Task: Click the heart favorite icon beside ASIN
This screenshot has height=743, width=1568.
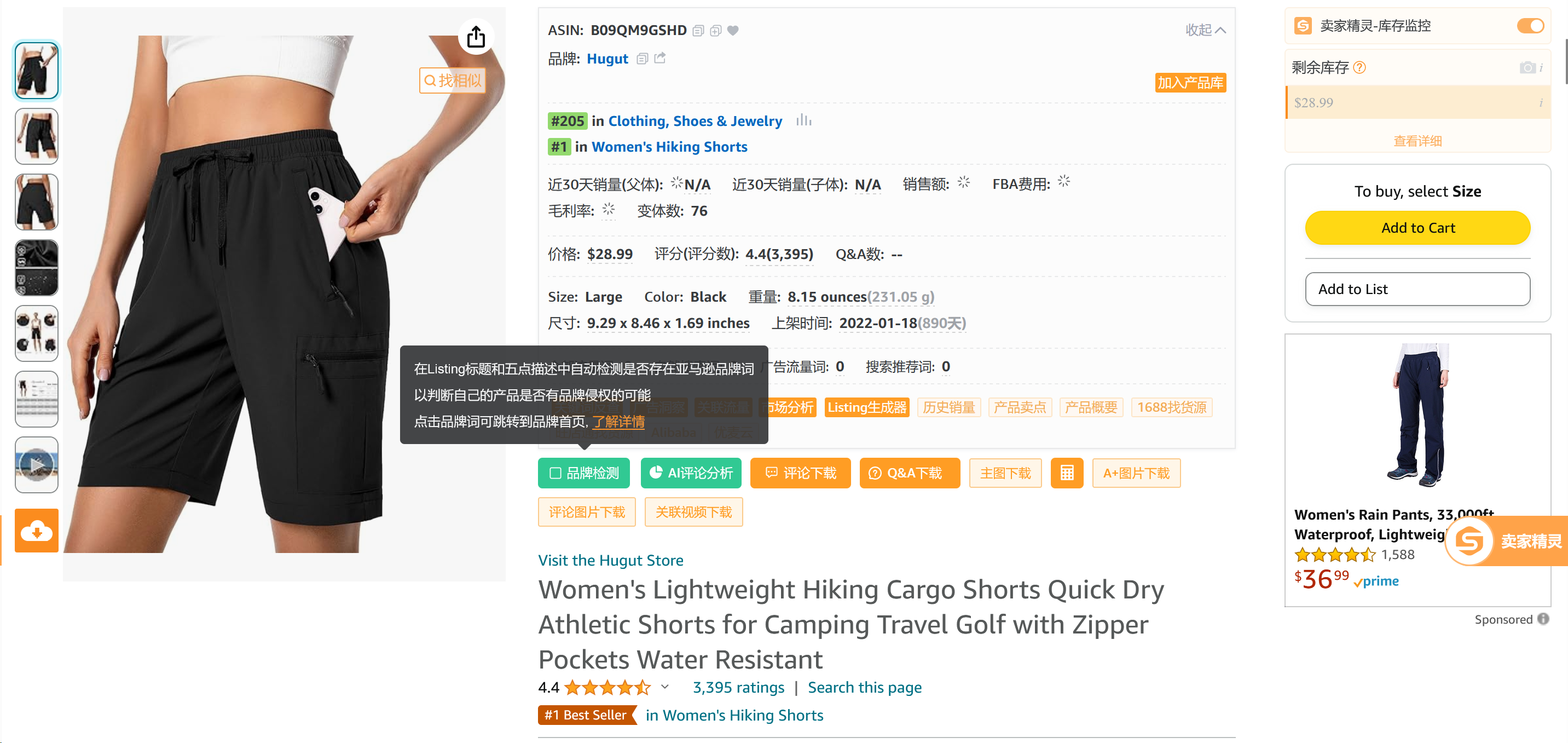Action: coord(733,31)
